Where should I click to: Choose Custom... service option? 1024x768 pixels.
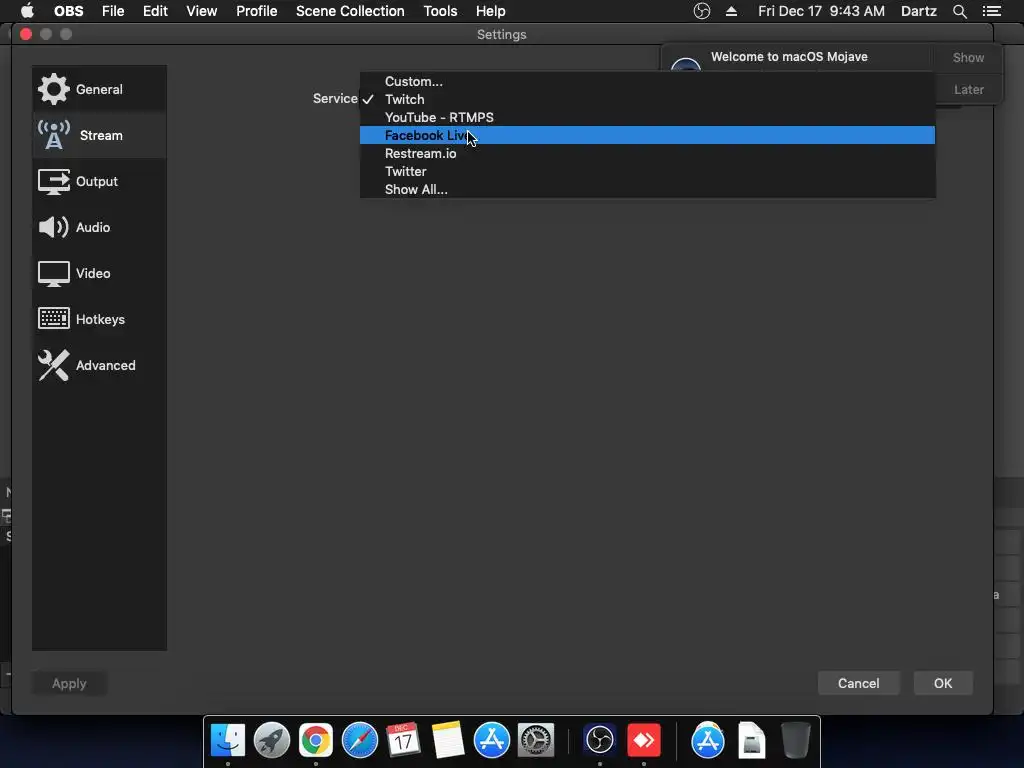647,82
